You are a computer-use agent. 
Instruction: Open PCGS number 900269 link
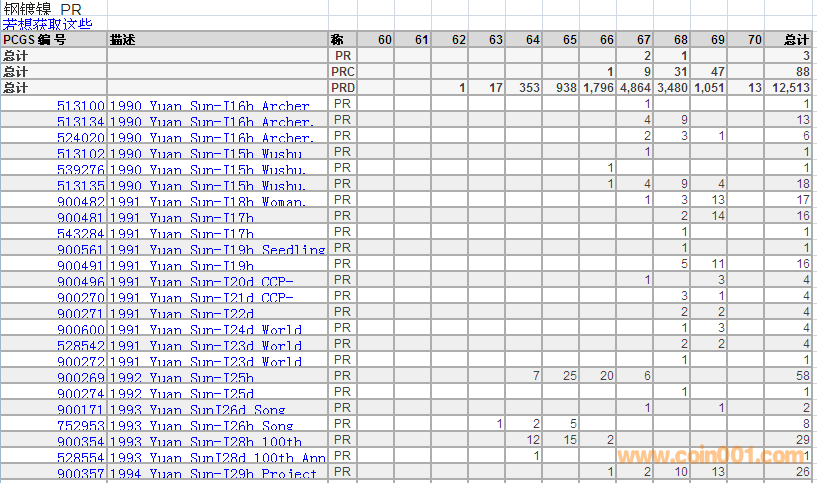pos(80,378)
